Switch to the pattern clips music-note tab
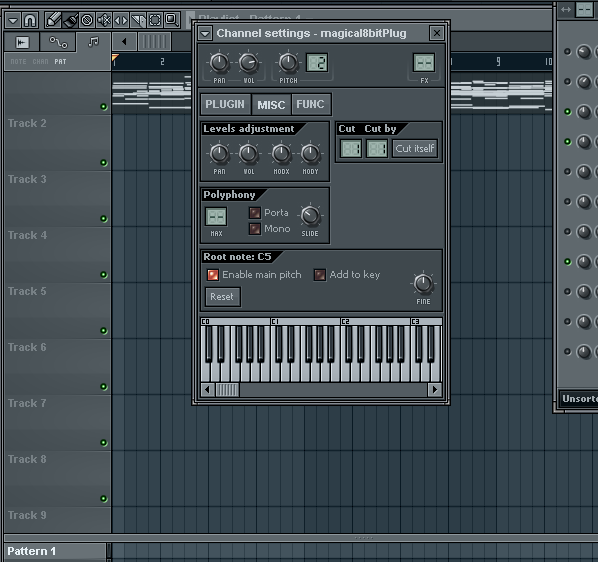 (x=93, y=42)
